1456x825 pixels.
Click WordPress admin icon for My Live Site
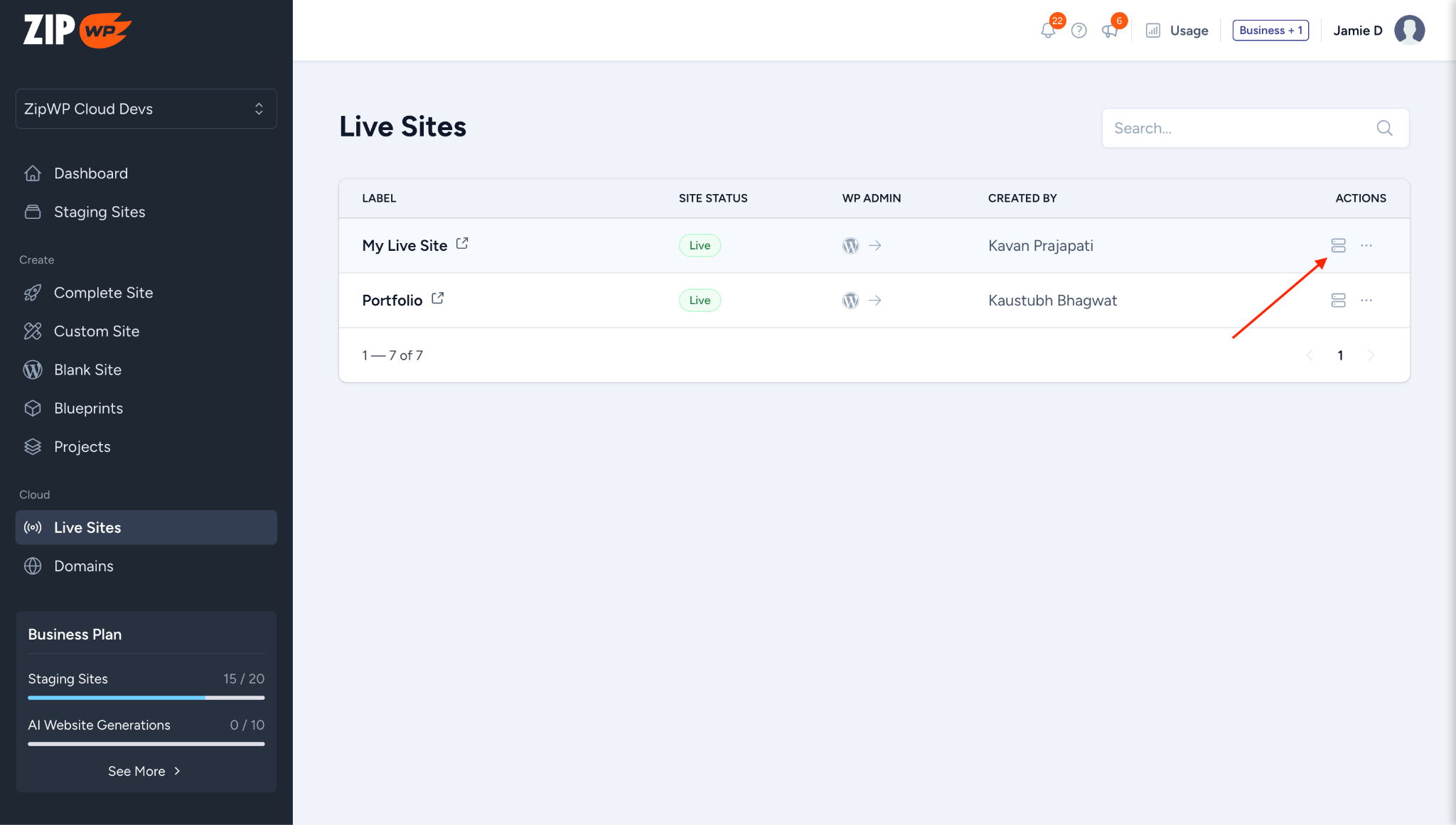click(x=850, y=246)
